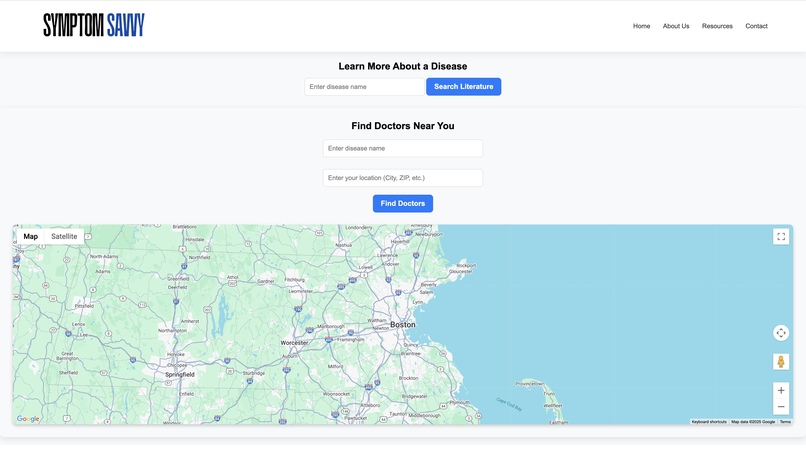The width and height of the screenshot is (806, 457).
Task: Click the Plymouth label on map
Action: 460,403
